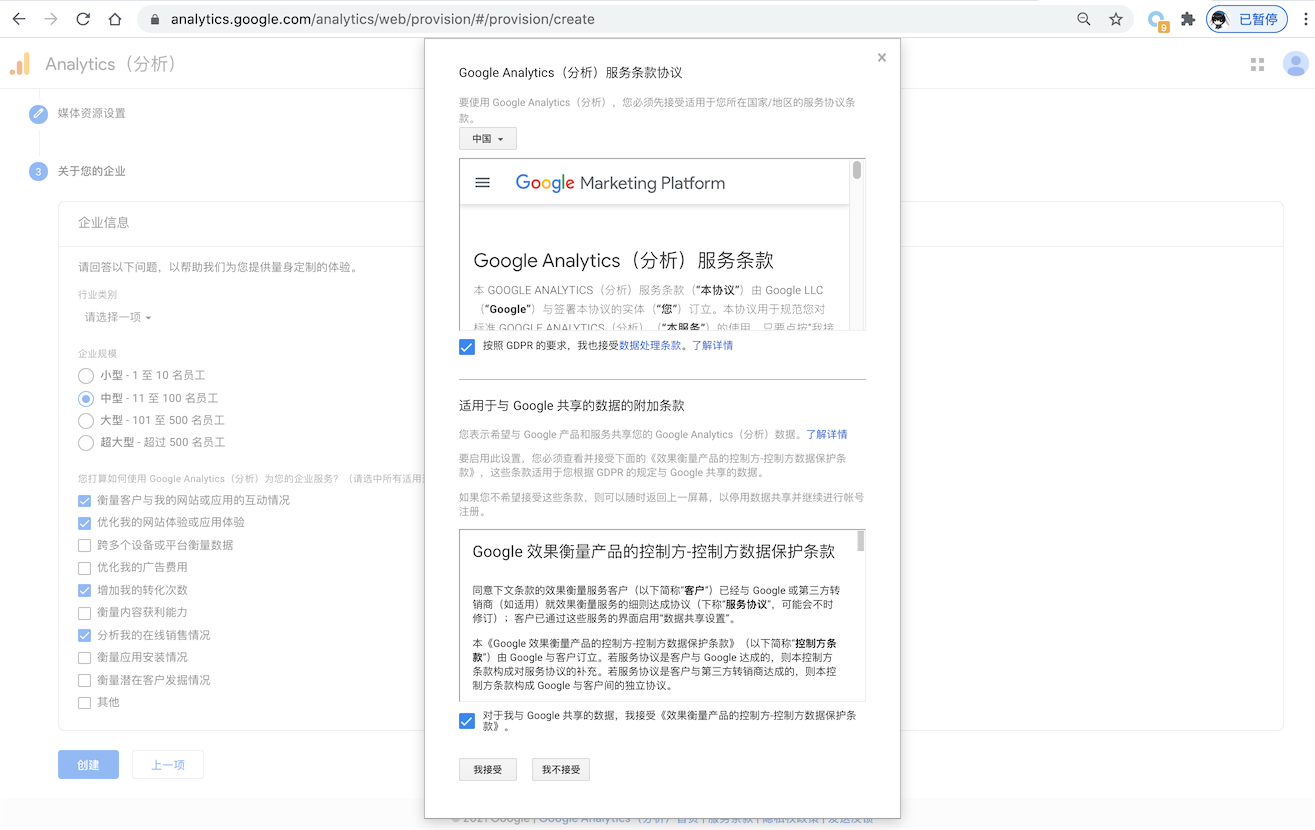This screenshot has height=830, width=1315.
Task: Open the Chrome three-dot browser menu
Action: 1303,18
